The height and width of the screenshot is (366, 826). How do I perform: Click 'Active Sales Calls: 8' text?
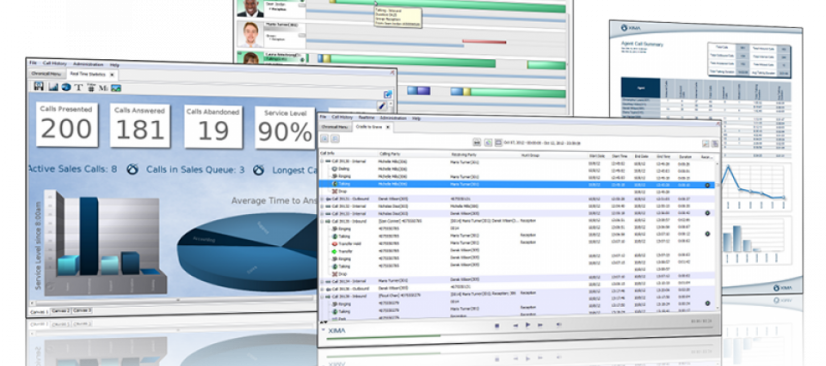[x=72, y=169]
